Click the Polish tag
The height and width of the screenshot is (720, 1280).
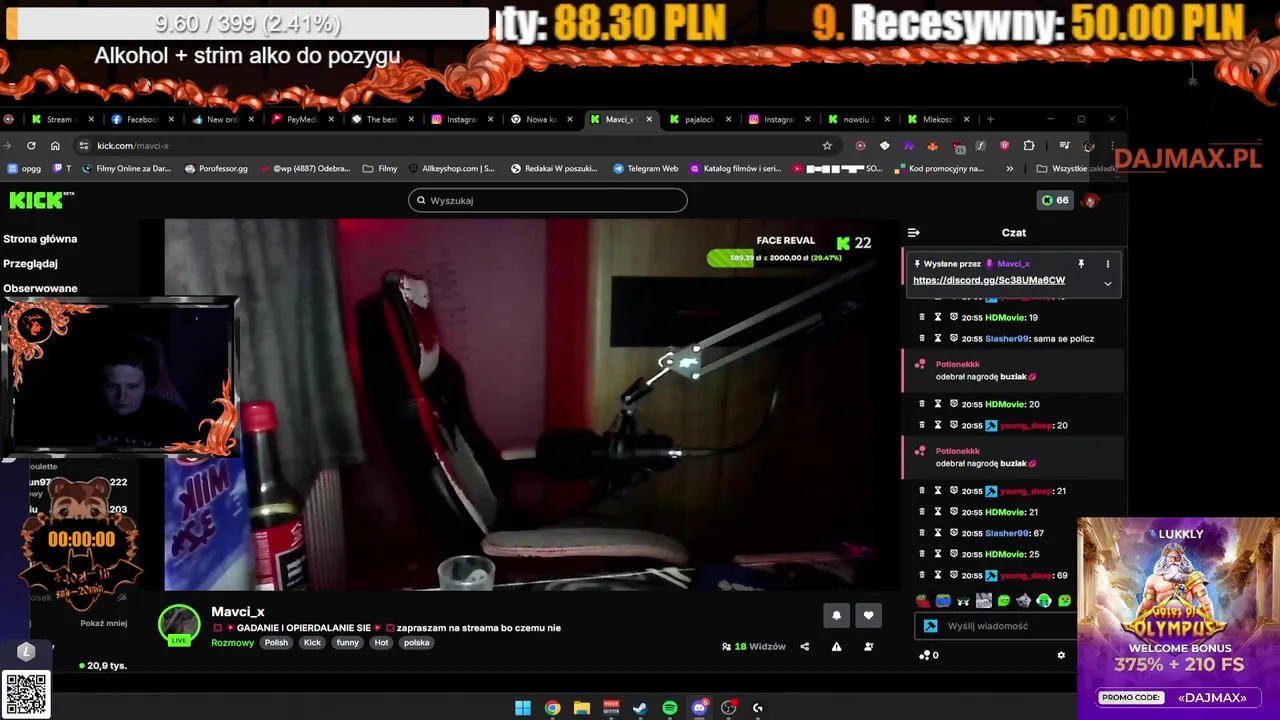(276, 643)
